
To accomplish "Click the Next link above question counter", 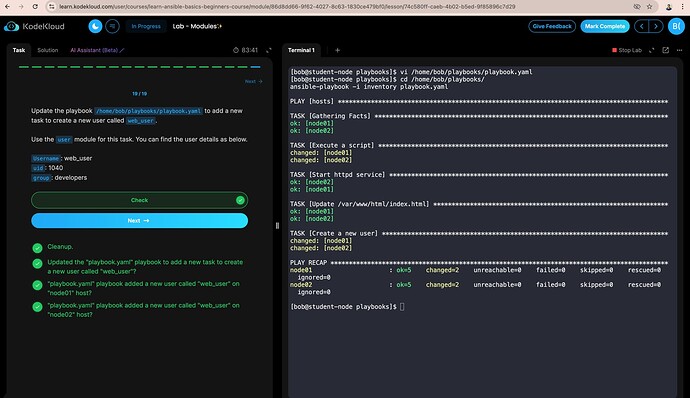I will 253,81.
